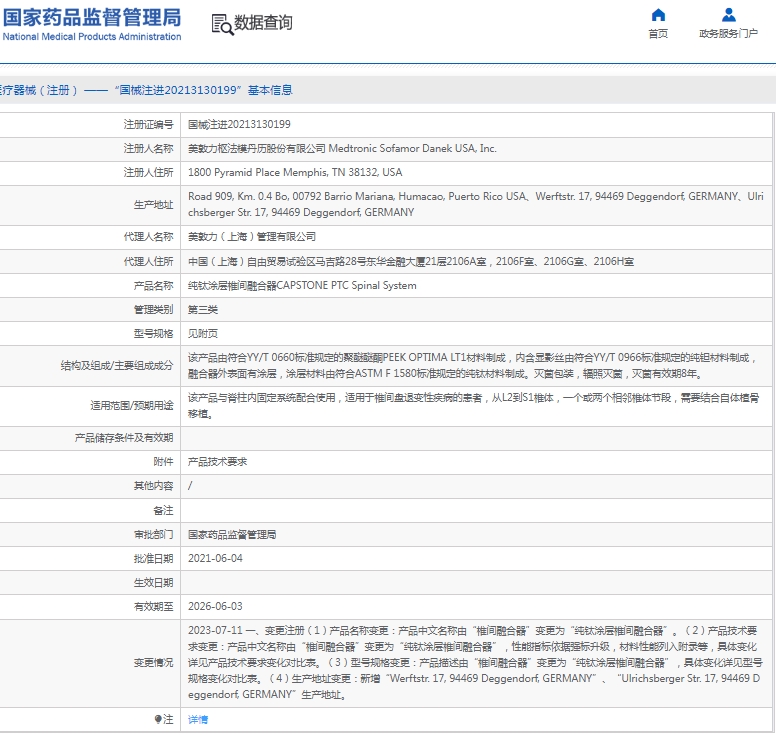Click the 生产地址 row label

click(x=153, y=204)
